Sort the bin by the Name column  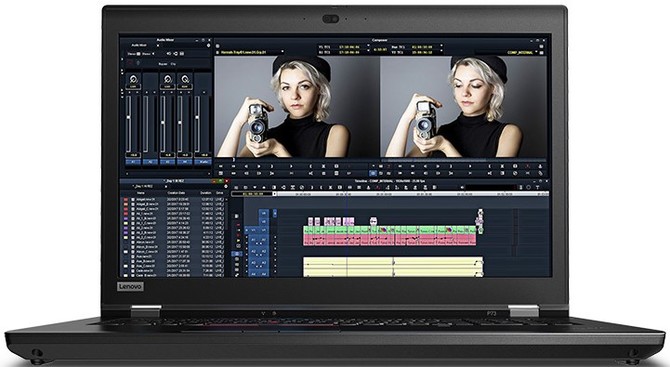pyautogui.click(x=141, y=193)
